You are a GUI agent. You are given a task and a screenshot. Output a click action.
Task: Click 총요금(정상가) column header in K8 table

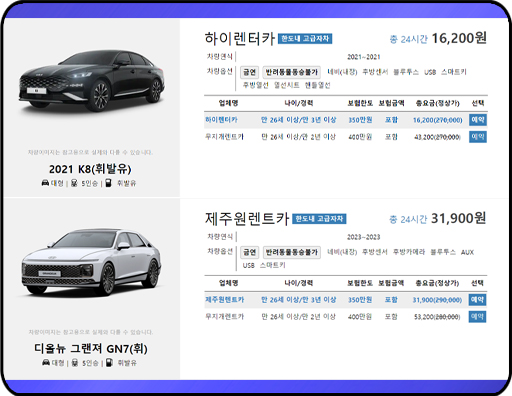pos(437,103)
